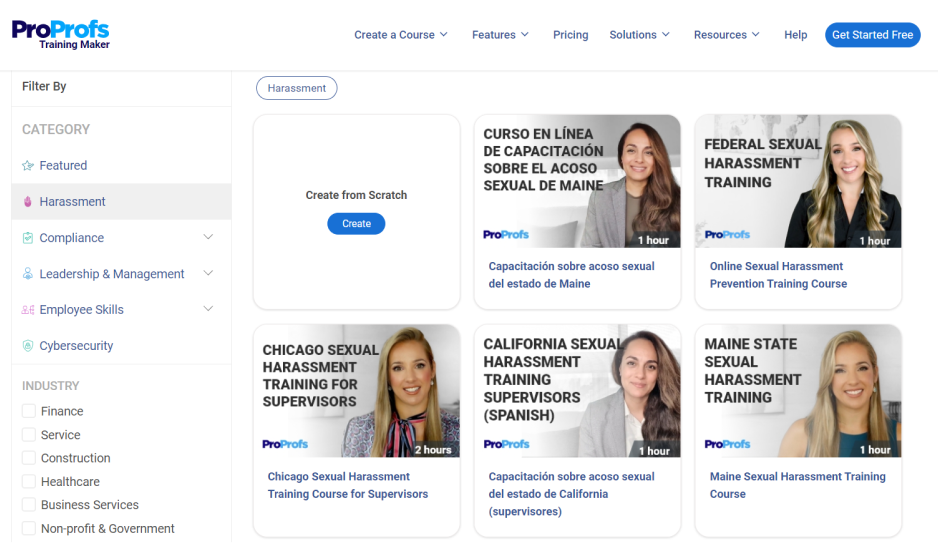Open Maine Sexual Harassment Training Course link
938x552 pixels.
click(797, 485)
